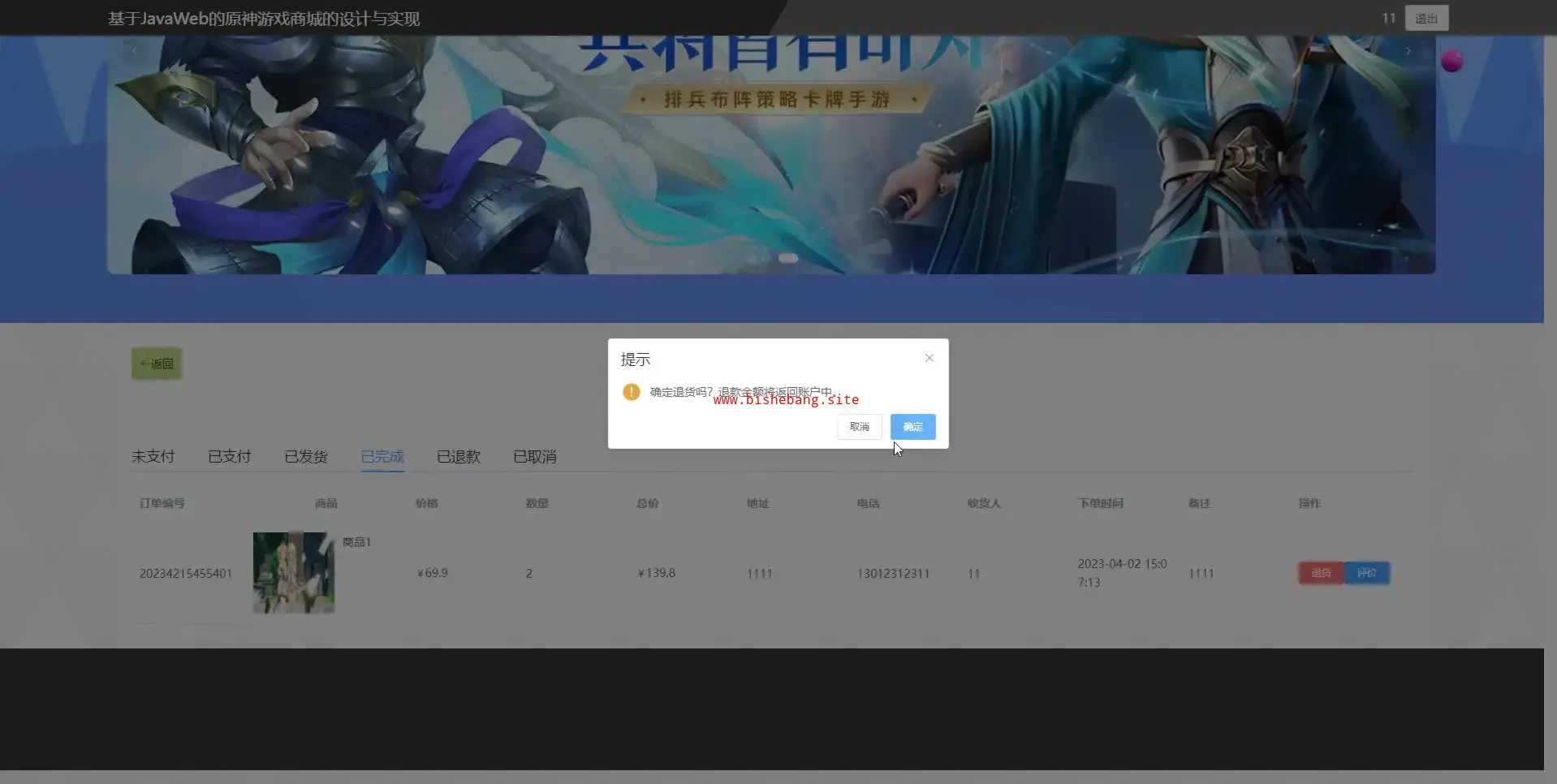This screenshot has height=784, width=1557.
Task: Click the phone number 13012312311
Action: point(893,574)
